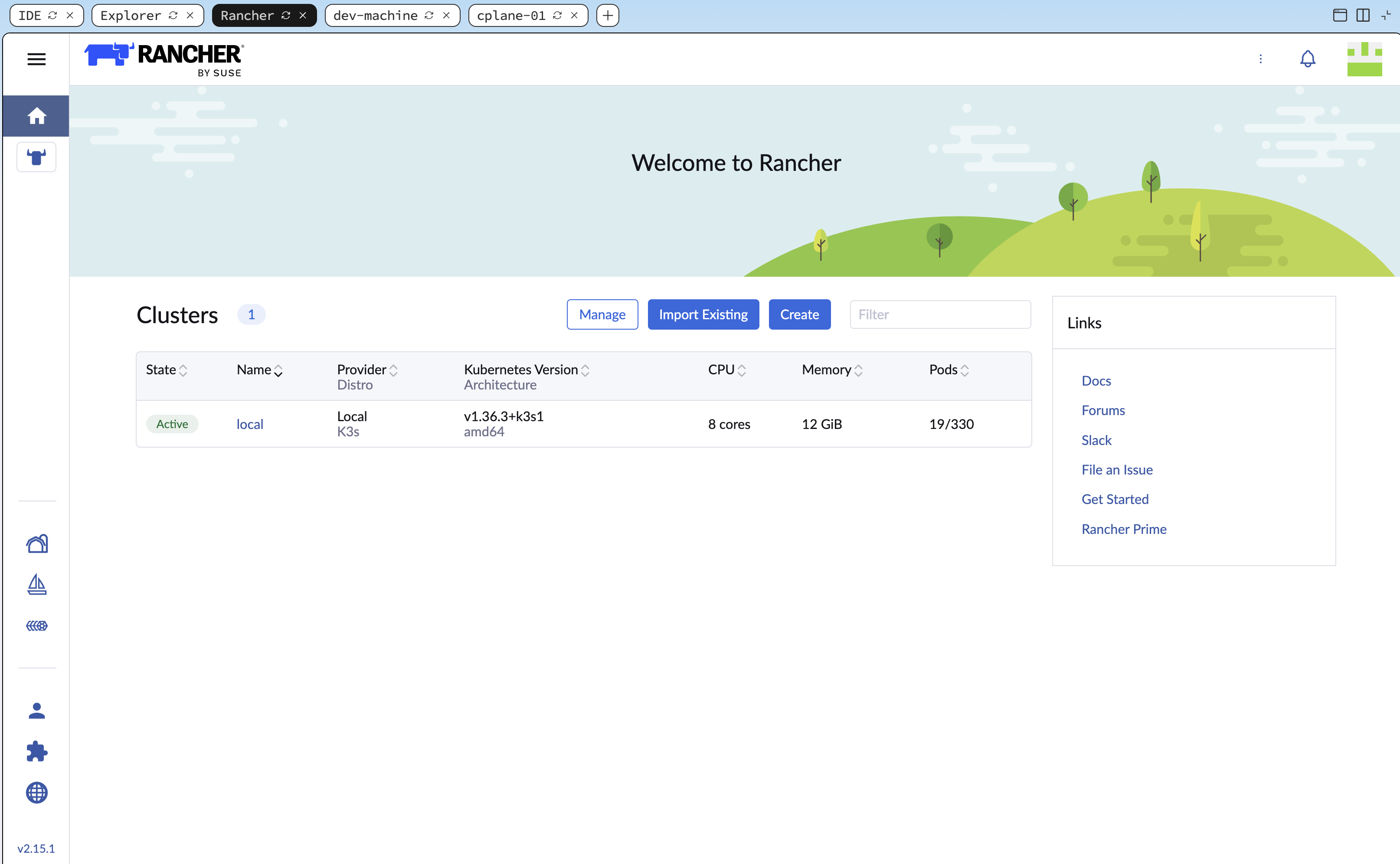Open Extensions puzzle piece icon
Viewport: 1400px width, 864px height.
[36, 751]
